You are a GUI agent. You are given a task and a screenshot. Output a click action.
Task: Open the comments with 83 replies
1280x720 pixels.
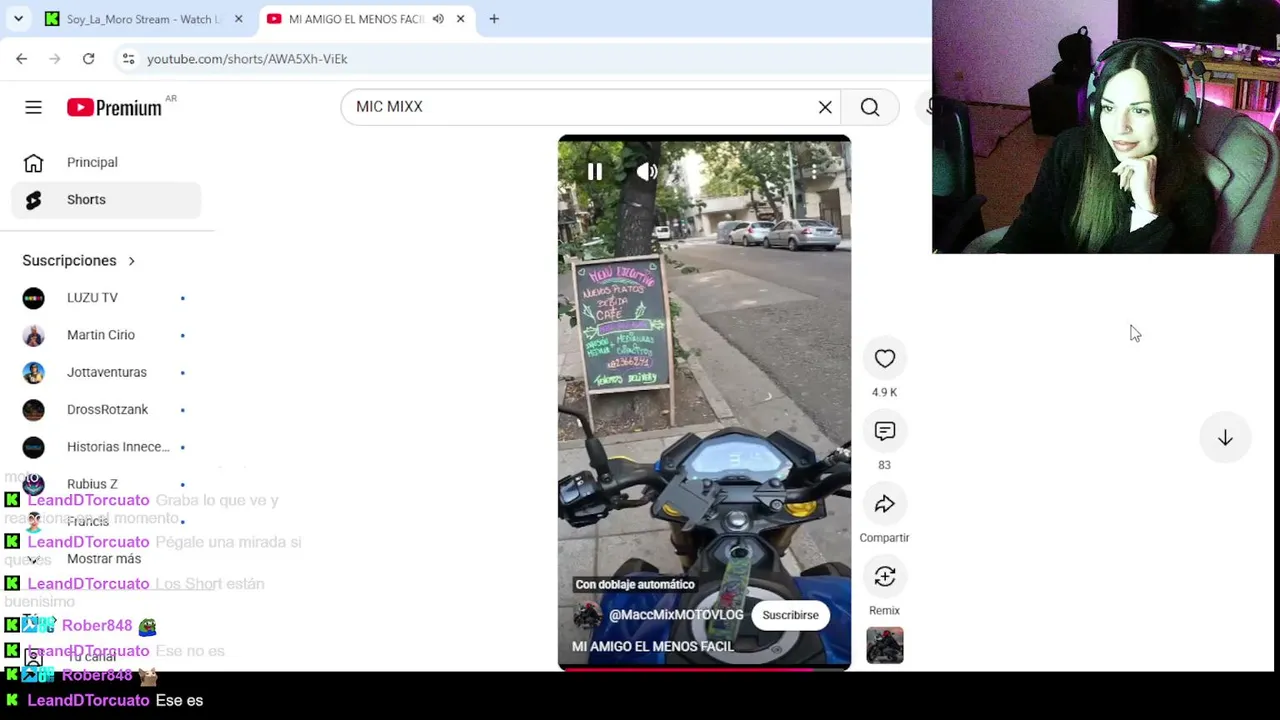click(x=885, y=432)
